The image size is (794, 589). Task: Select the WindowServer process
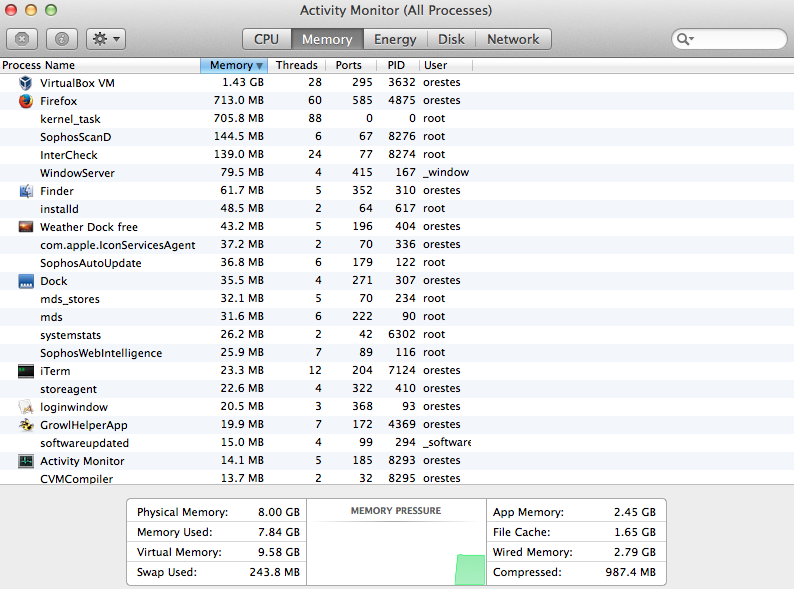(397, 173)
